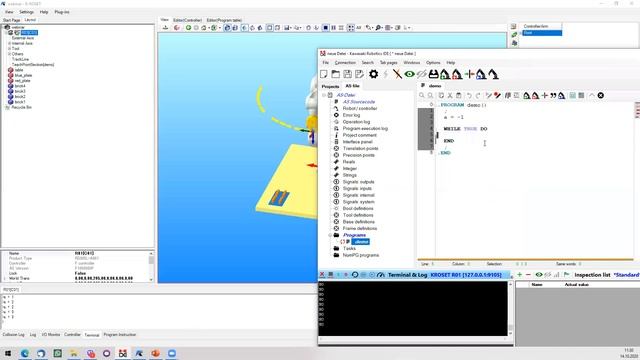Open the Options menu in Kawasaki IDE
Viewport: 640px width, 360px height.
coord(433,62)
